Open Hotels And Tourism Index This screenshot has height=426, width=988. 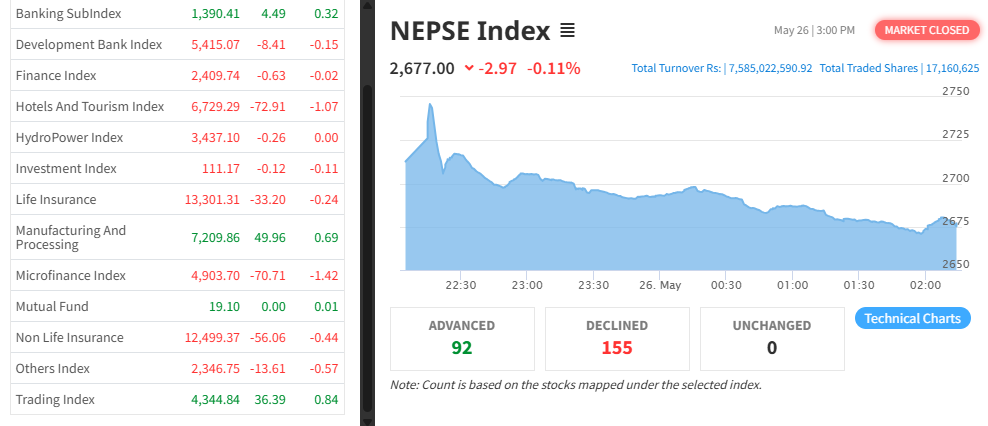pyautogui.click(x=89, y=106)
